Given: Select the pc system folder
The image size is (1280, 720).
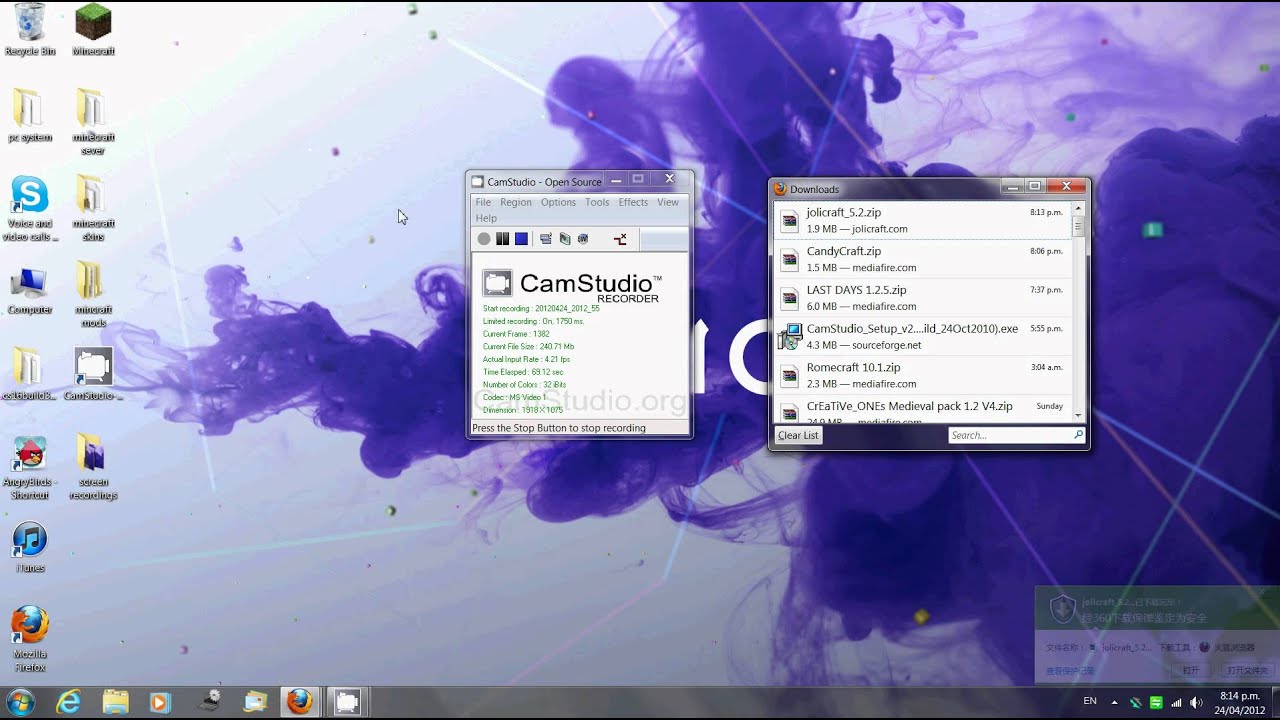Looking at the screenshot, I should tap(30, 116).
